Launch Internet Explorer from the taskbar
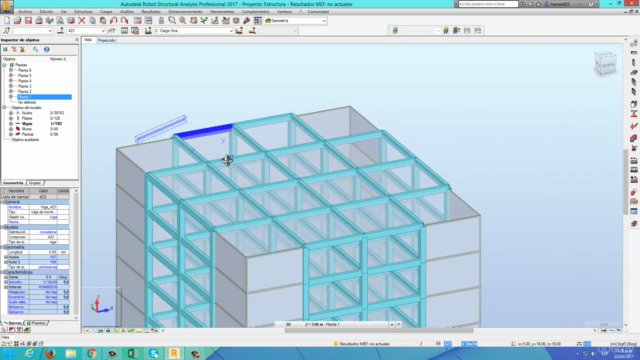The height and width of the screenshot is (360, 640). (x=29, y=353)
